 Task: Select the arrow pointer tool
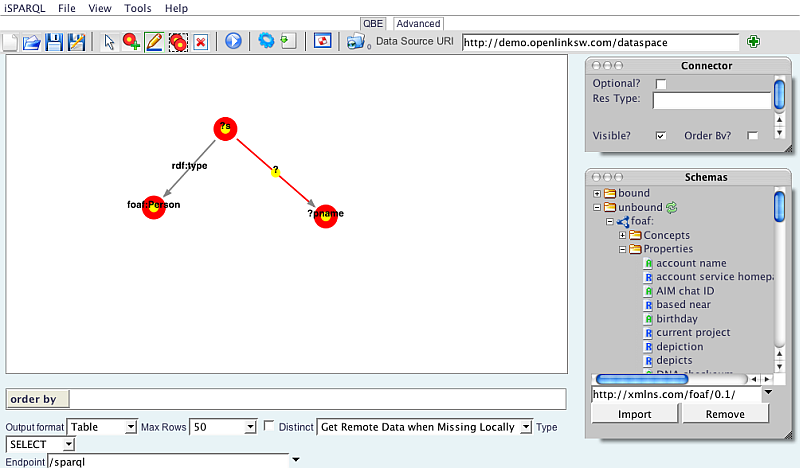tap(109, 42)
